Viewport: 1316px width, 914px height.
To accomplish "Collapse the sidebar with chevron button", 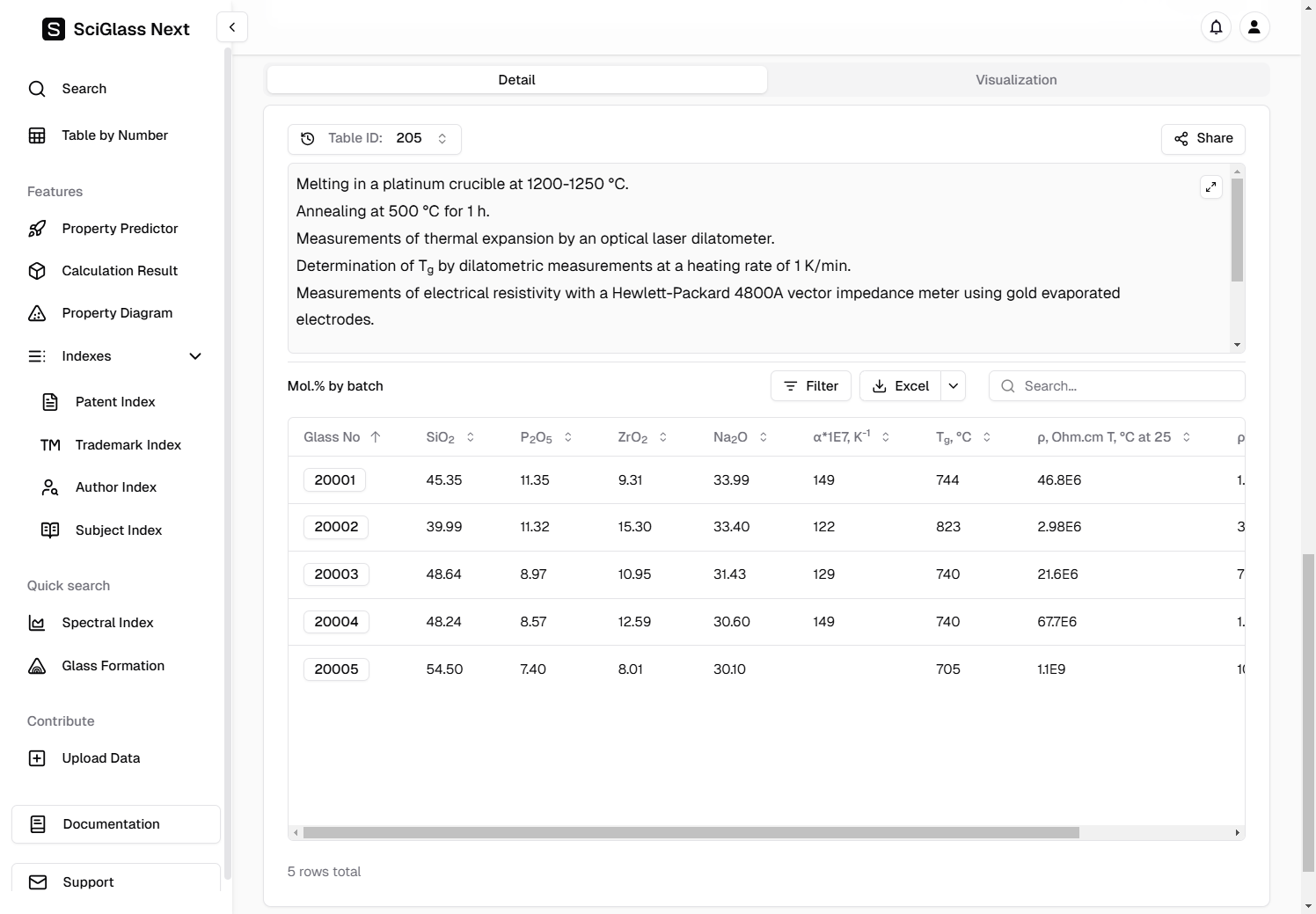I will pyautogui.click(x=232, y=27).
